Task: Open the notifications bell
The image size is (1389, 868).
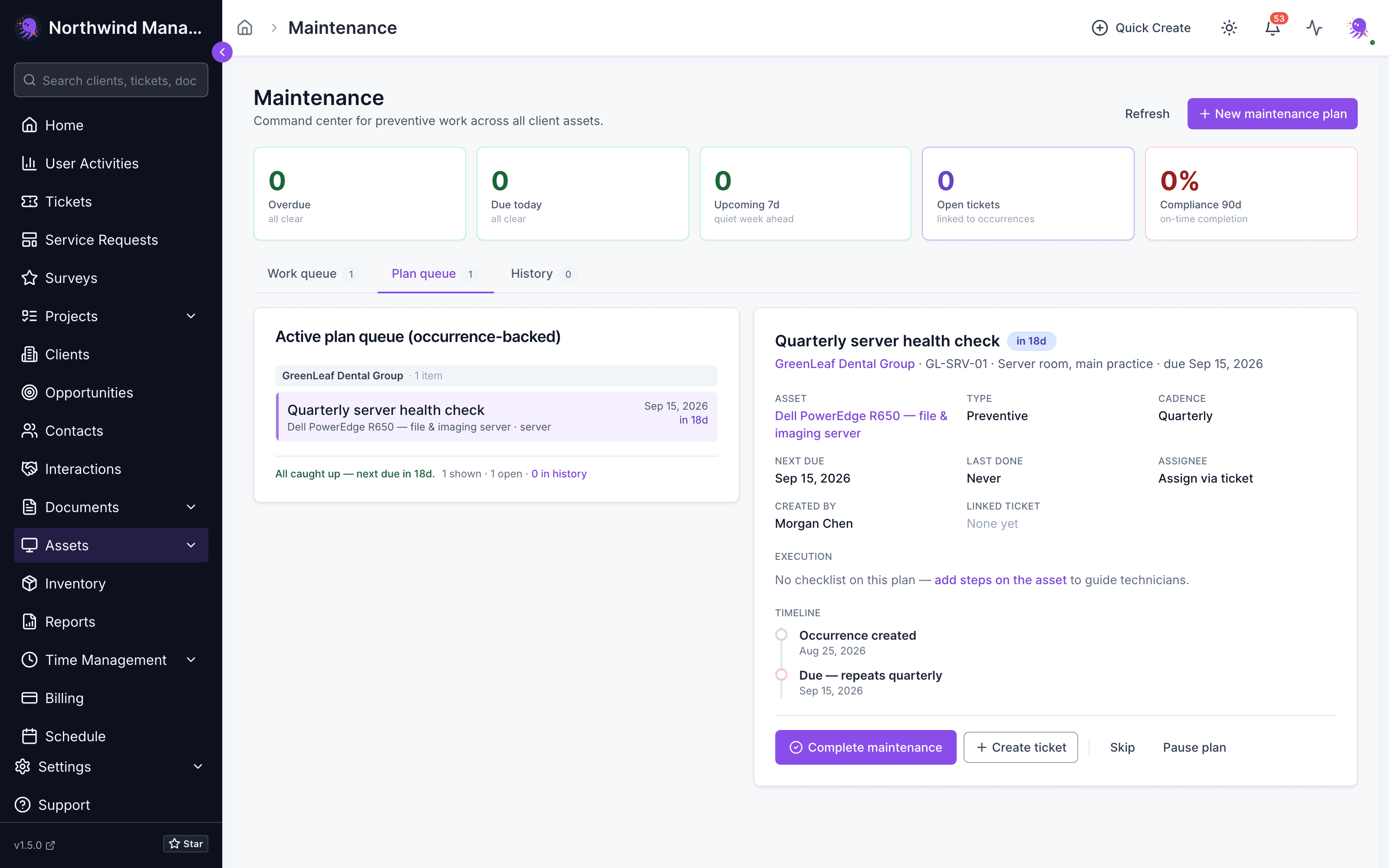Action: pyautogui.click(x=1273, y=27)
